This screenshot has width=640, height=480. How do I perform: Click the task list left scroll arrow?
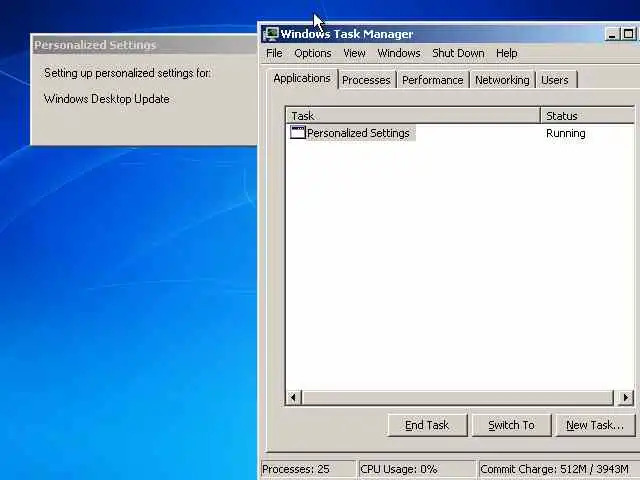point(293,397)
